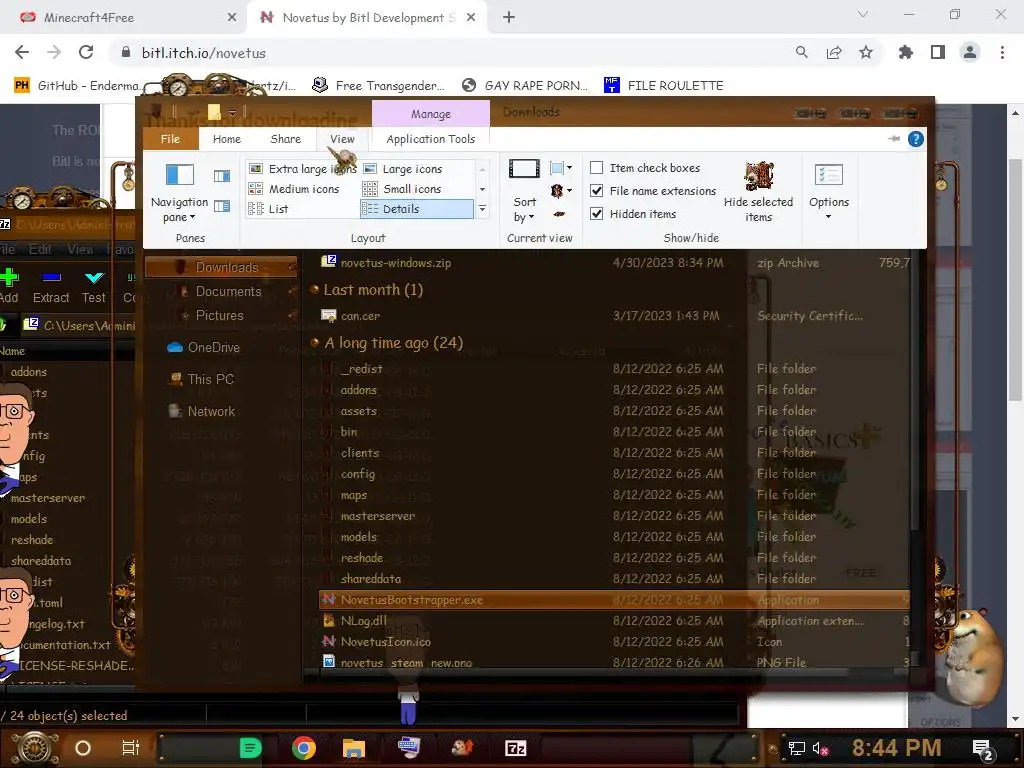
Task: Click Chrome bookmark star icon
Action: pyautogui.click(x=866, y=53)
